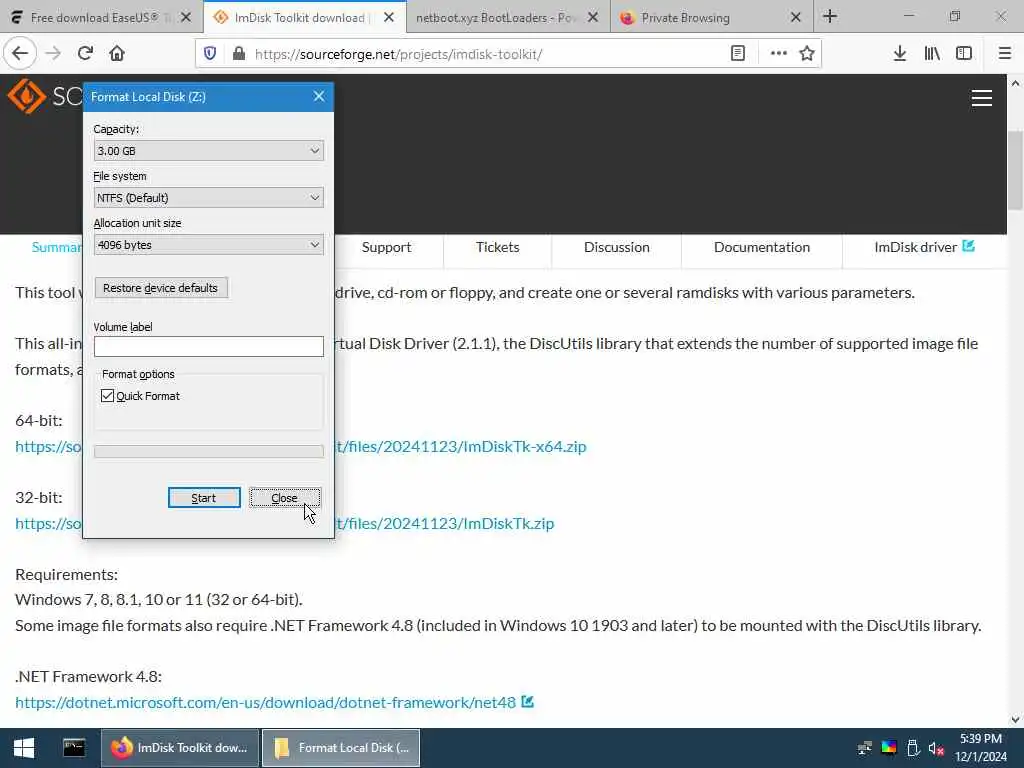Close the netboot.xyz tab
This screenshot has height=768, width=1024.
click(593, 18)
